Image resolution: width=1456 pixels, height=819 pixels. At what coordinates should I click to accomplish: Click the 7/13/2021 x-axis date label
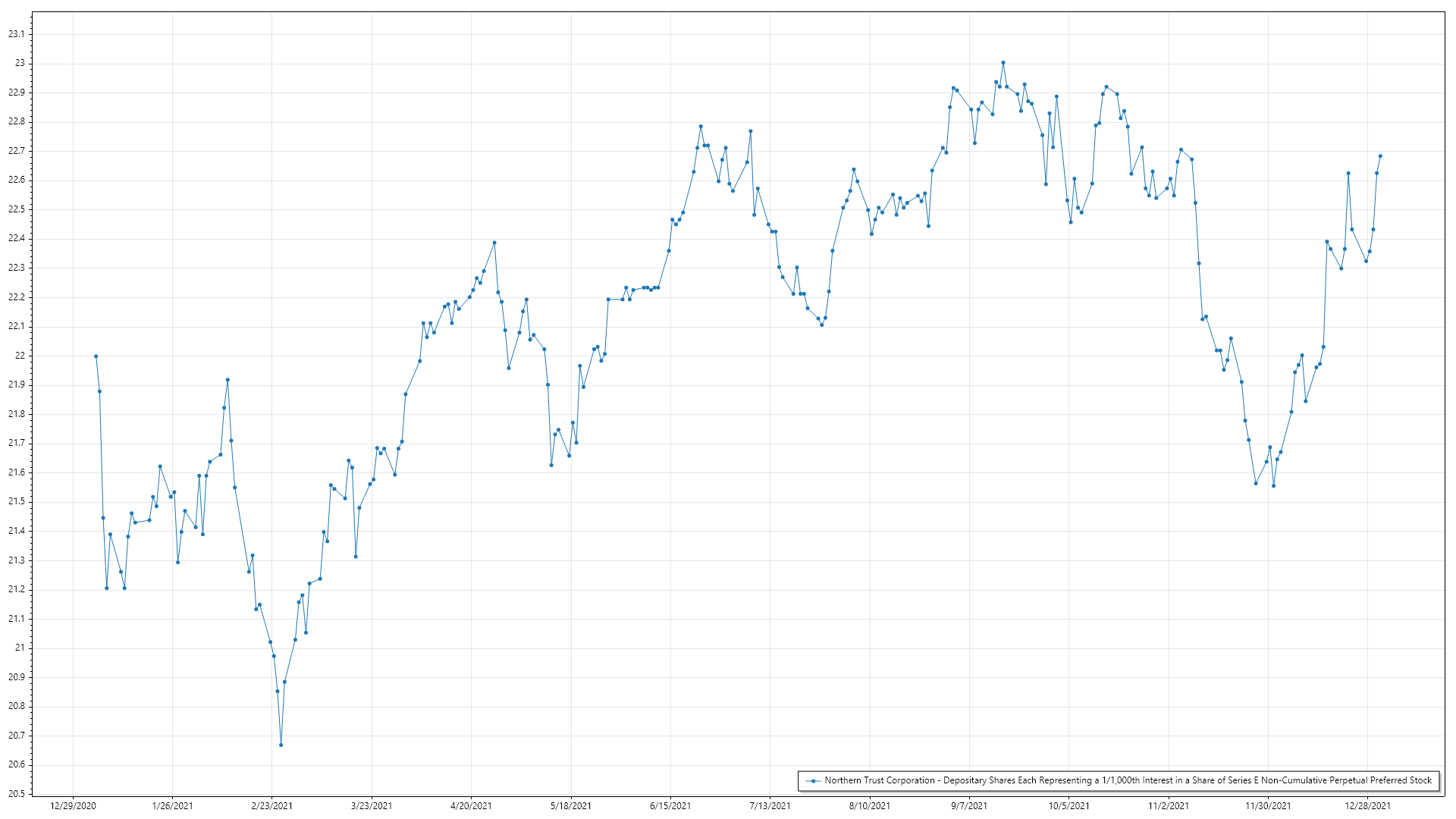(x=770, y=806)
